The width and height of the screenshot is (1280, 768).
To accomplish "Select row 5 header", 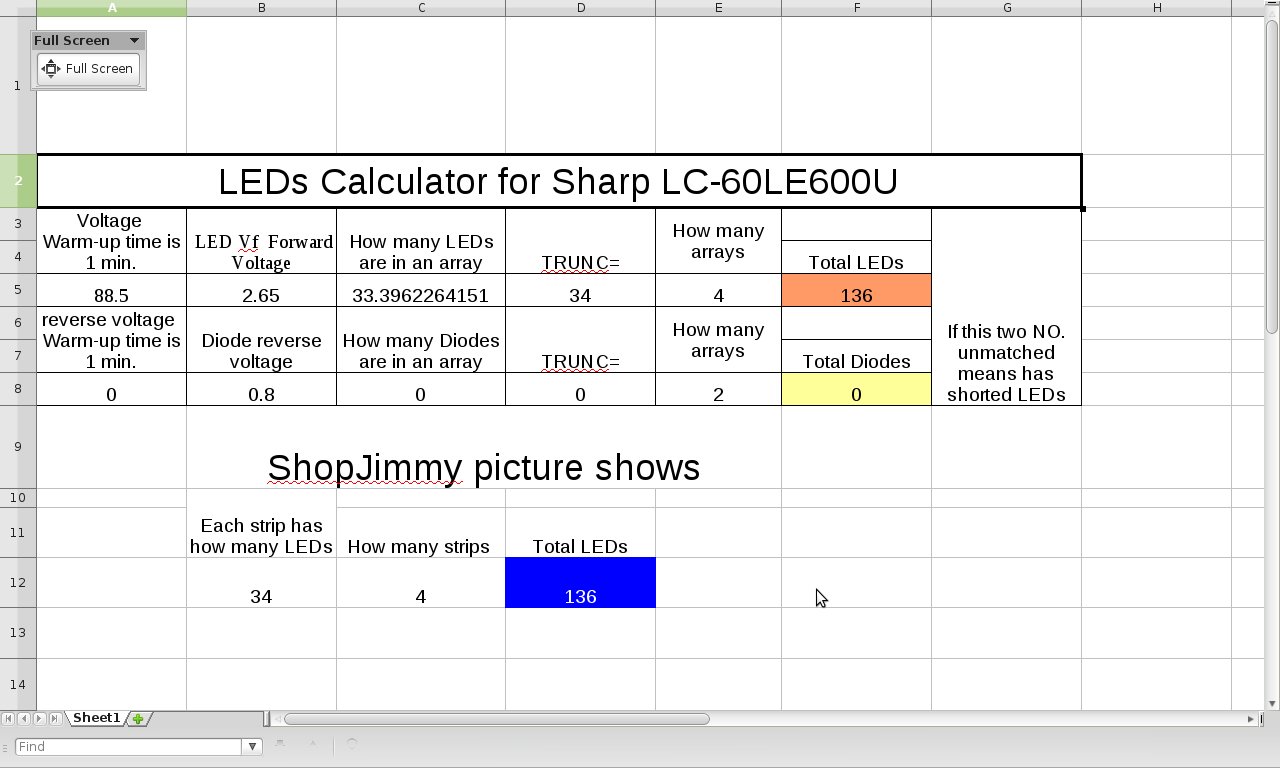I will tap(18, 290).
